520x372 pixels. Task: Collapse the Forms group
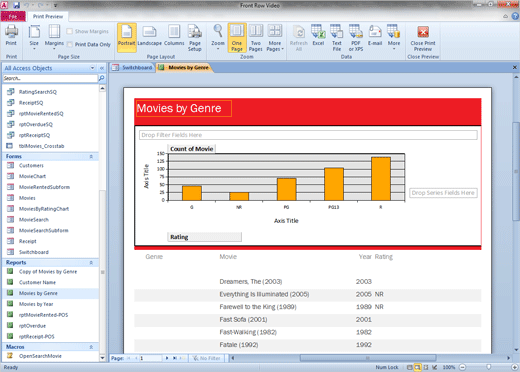coord(91,156)
